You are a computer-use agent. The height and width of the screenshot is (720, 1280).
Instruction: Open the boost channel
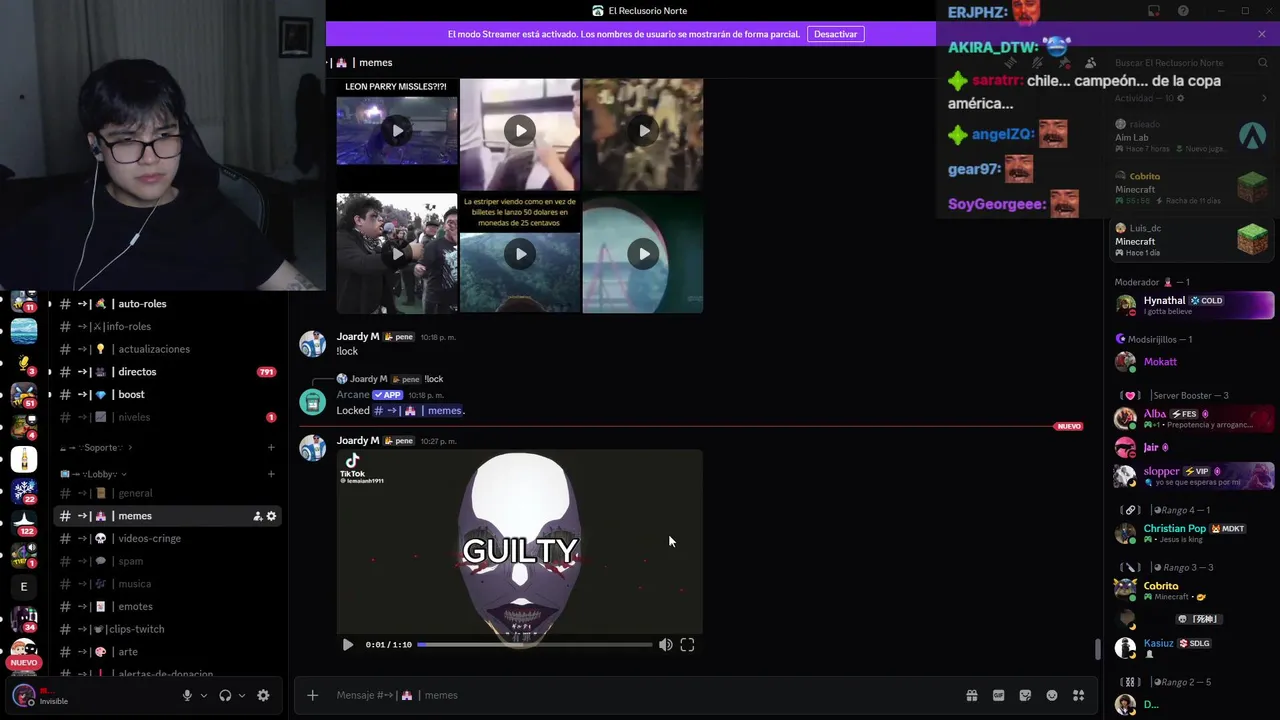pyautogui.click(x=167, y=395)
